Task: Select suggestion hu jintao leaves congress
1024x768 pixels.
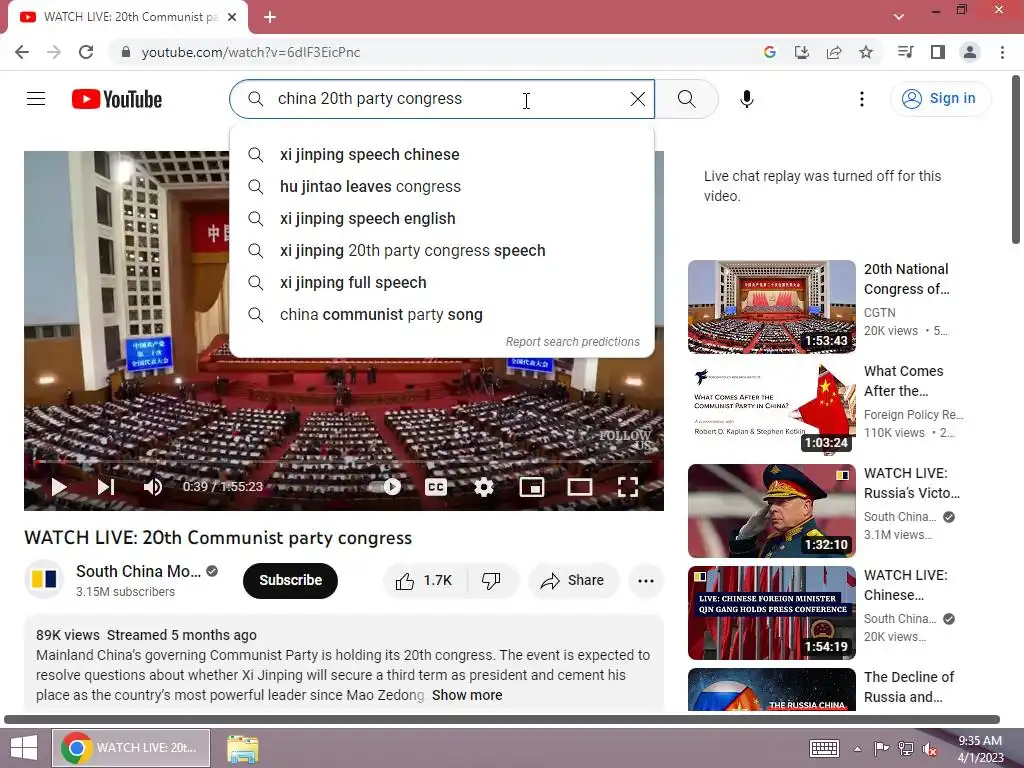Action: pyautogui.click(x=441, y=187)
